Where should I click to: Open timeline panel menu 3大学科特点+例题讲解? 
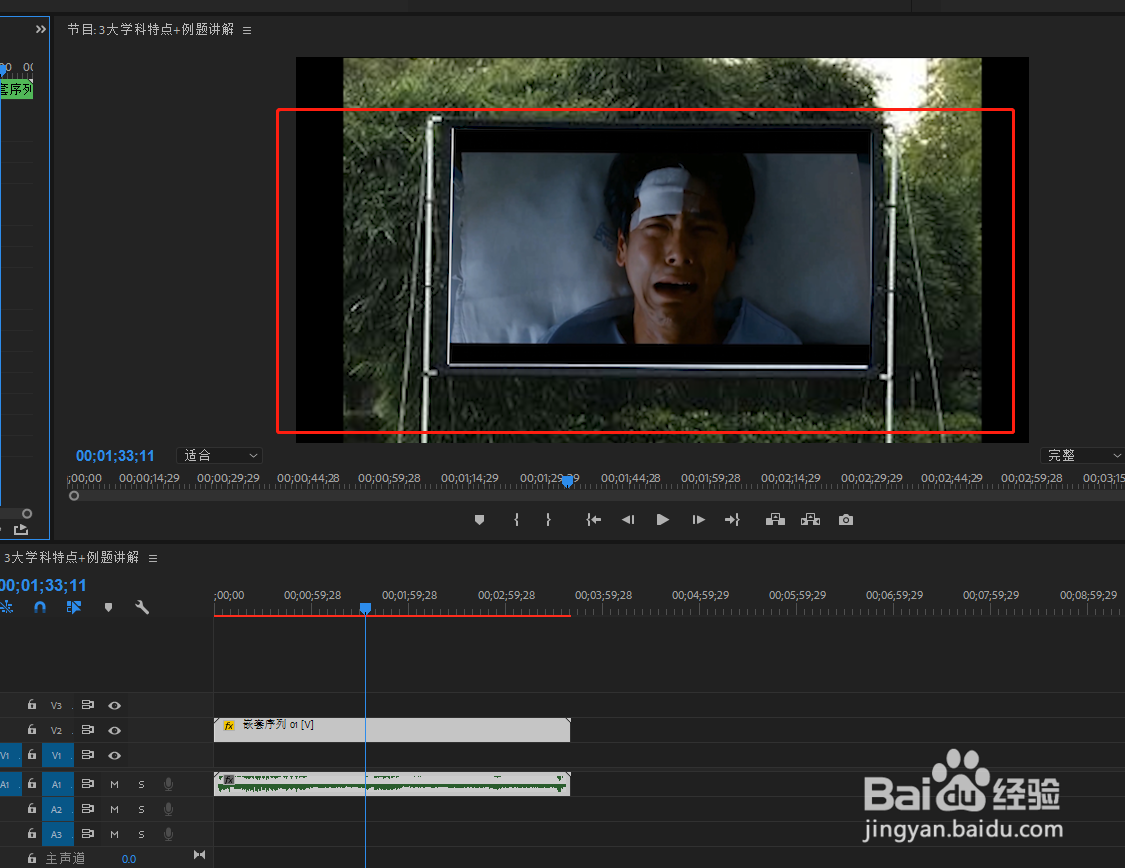coord(153,558)
